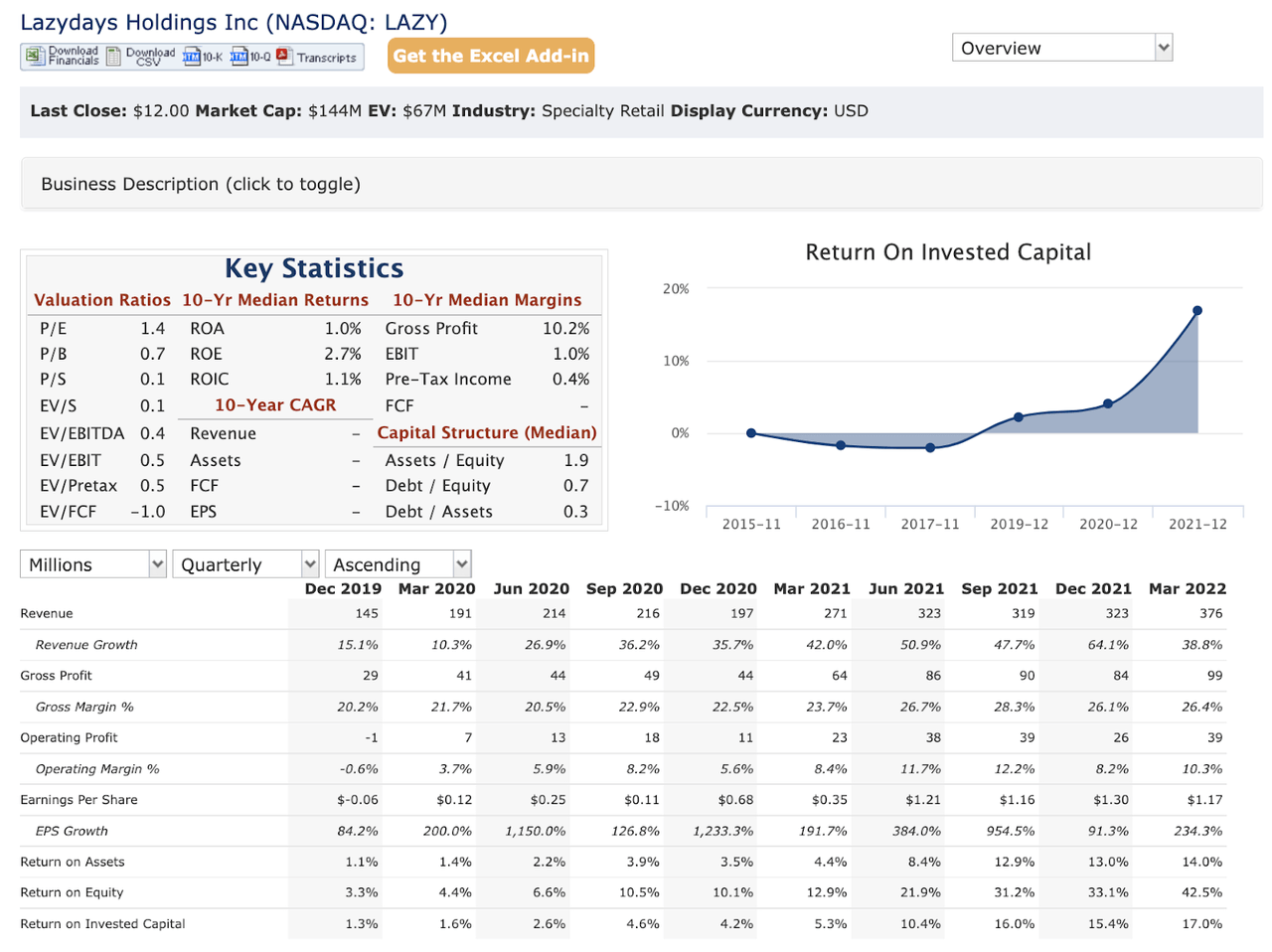The width and height of the screenshot is (1272, 952).
Task: Open the 10-Q HTML filing icon
Action: [x=239, y=57]
